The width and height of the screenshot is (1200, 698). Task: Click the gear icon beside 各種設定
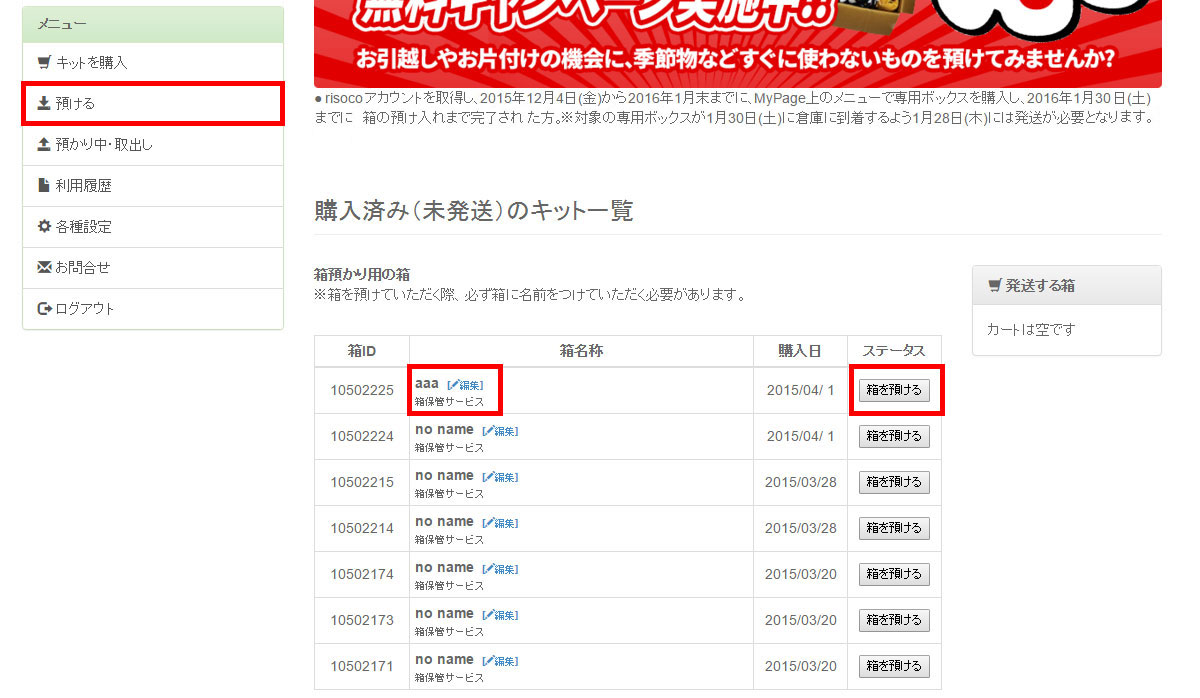[44, 226]
